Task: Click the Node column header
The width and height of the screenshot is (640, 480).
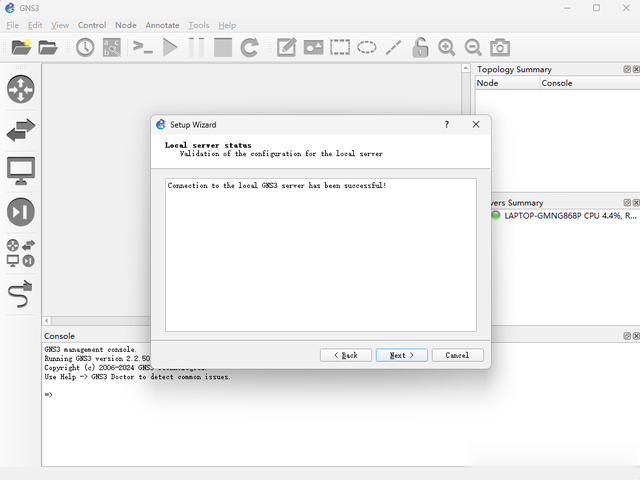Action: [x=507, y=83]
